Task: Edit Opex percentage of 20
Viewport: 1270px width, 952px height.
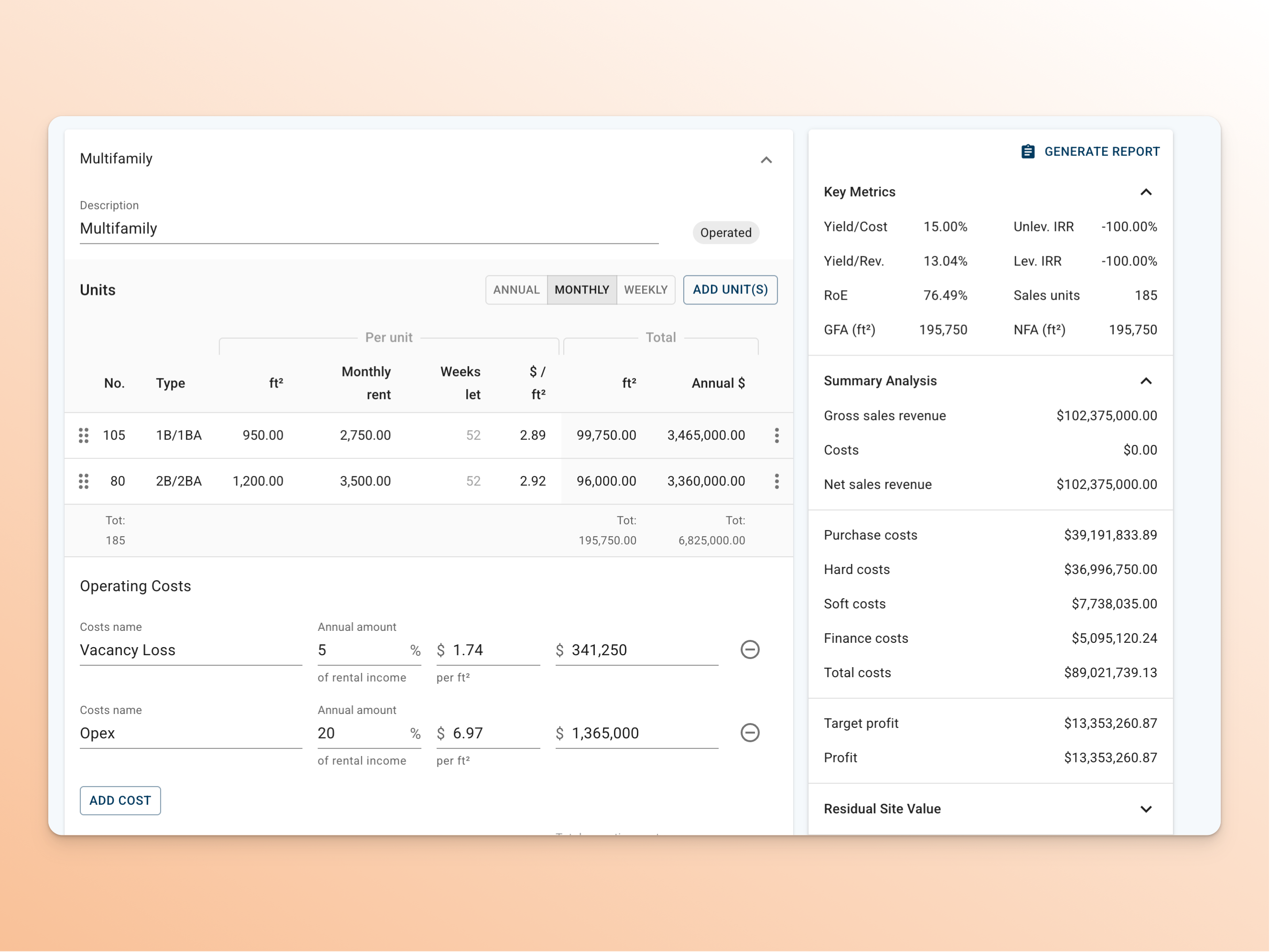Action: tap(369, 734)
